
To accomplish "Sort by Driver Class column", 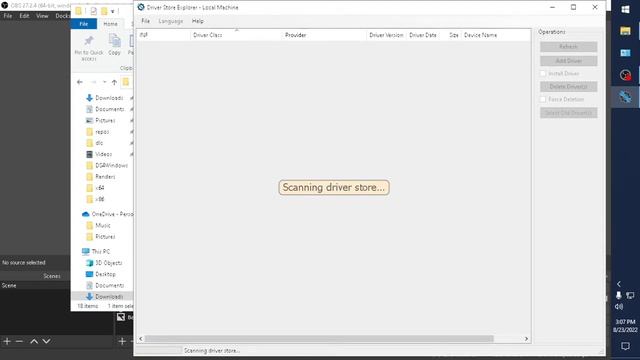I will point(236,35).
